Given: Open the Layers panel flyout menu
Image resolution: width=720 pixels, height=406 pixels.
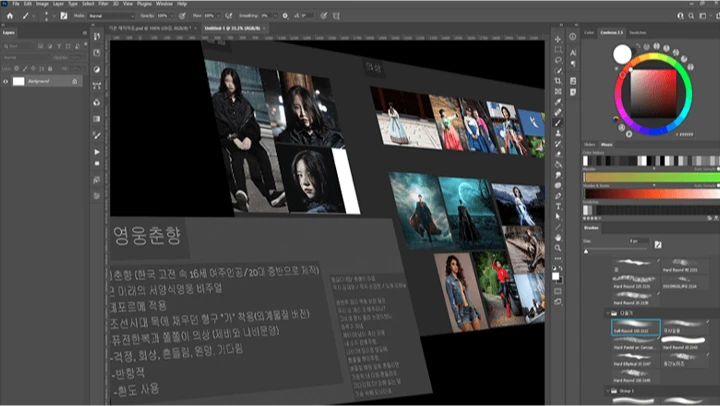Looking at the screenshot, I should pyautogui.click(x=84, y=33).
